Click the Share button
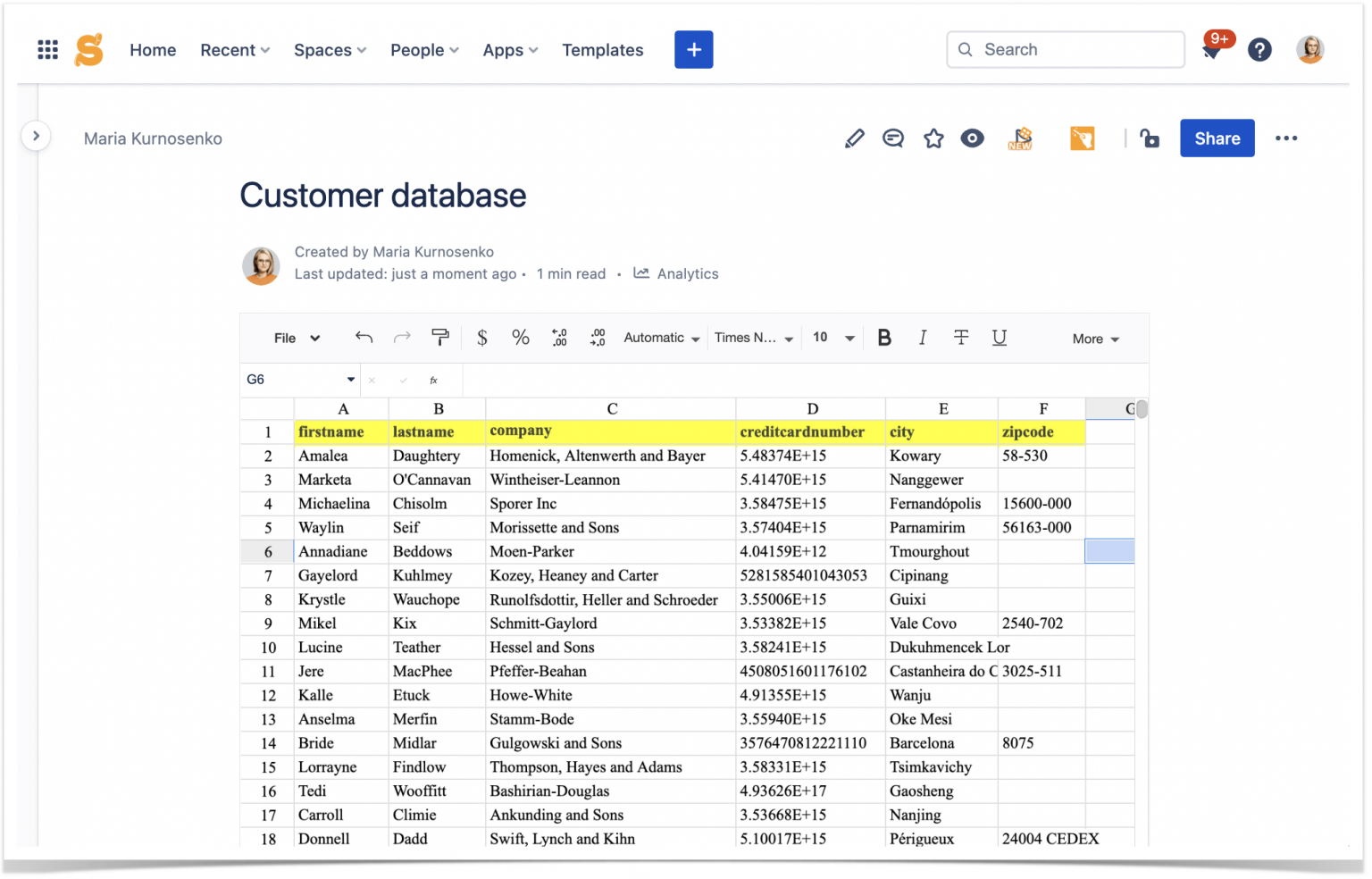The height and width of the screenshot is (879, 1372). coord(1217,138)
